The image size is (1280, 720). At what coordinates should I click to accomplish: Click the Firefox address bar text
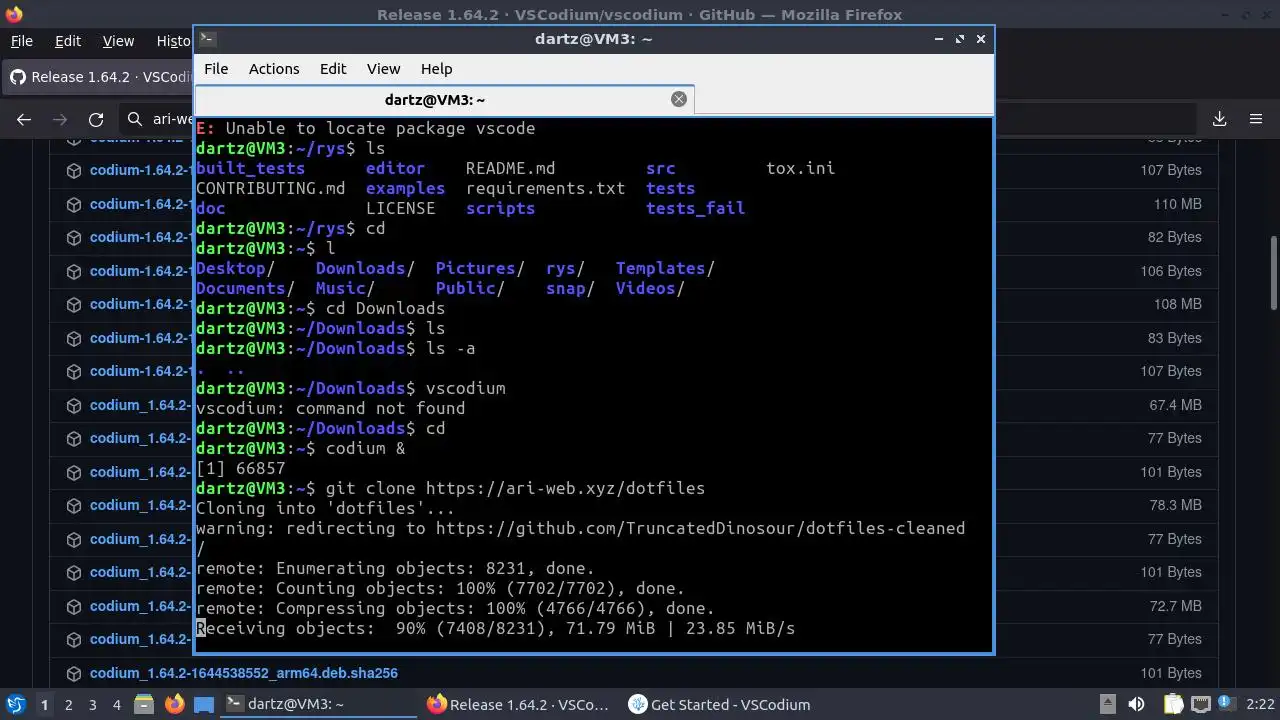(171, 119)
